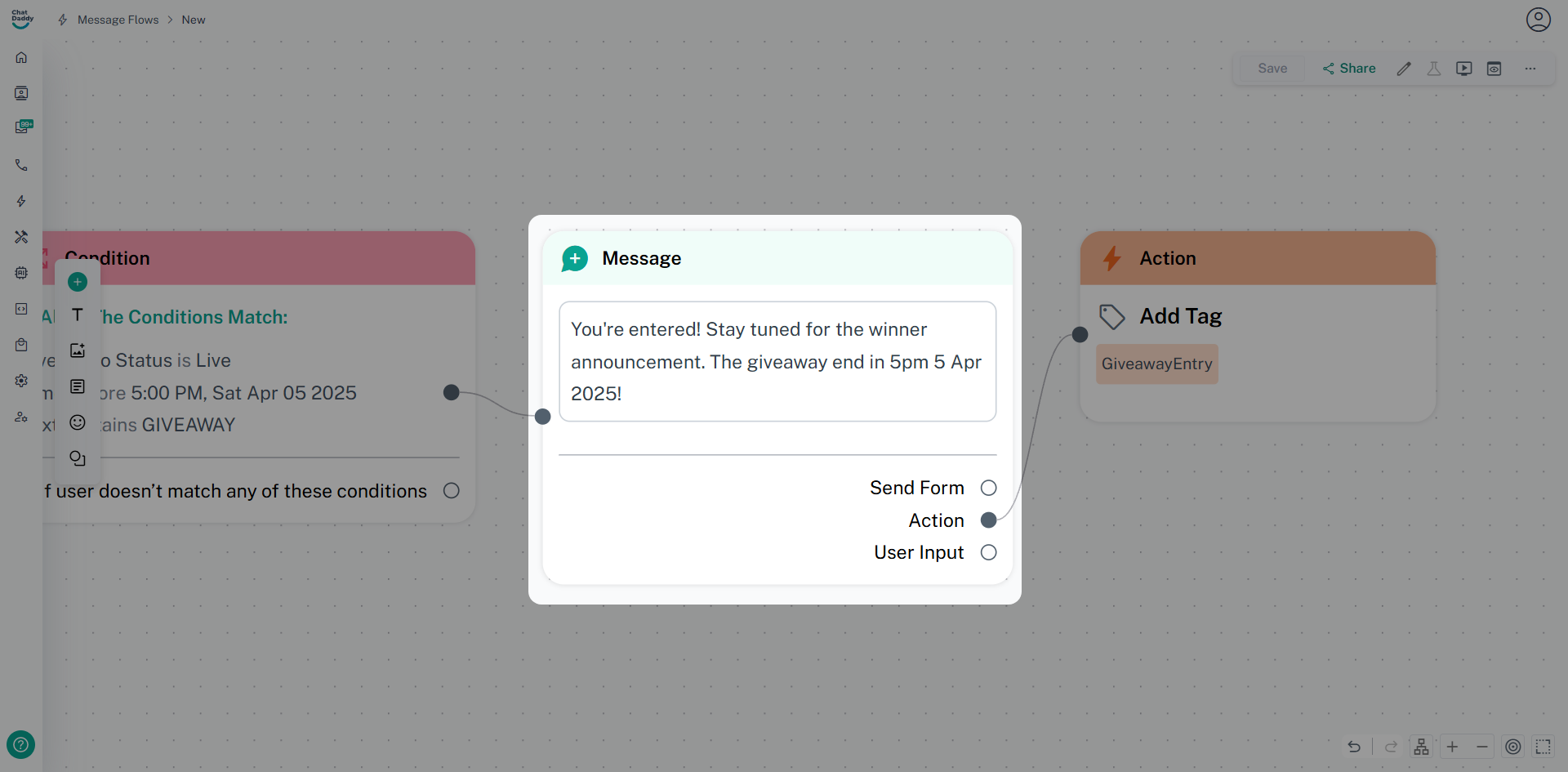Click the fit-to-center target icon
This screenshot has height=772, width=1568.
[1513, 747]
